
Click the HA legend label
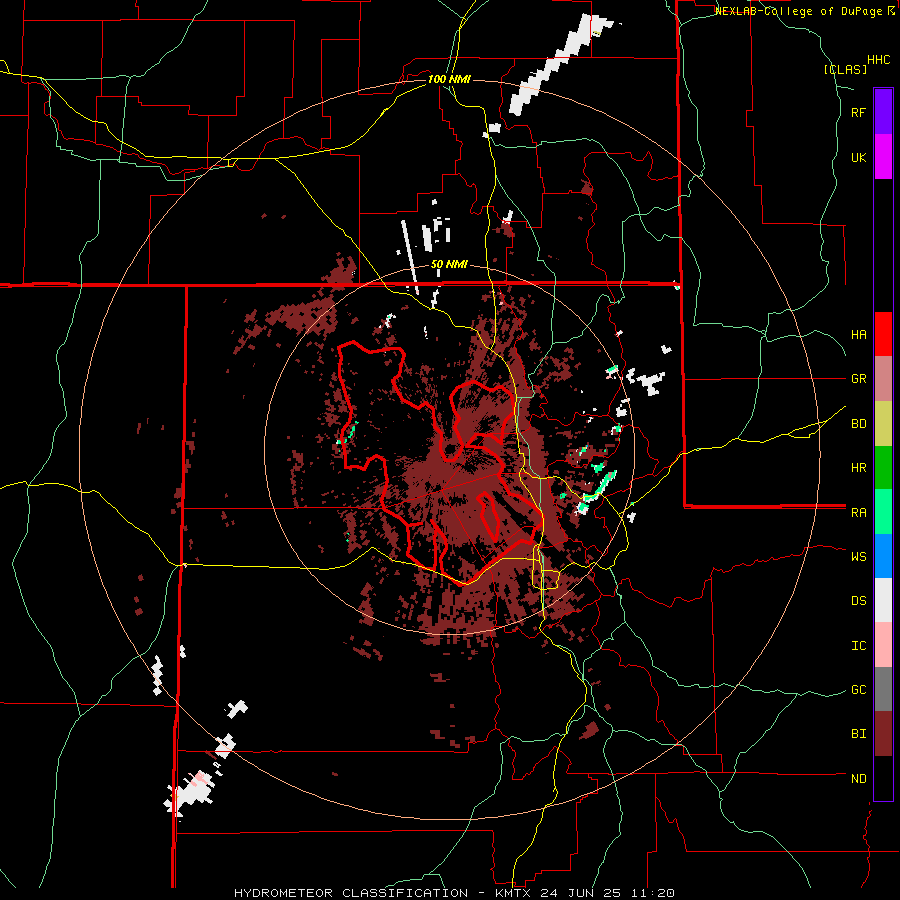click(x=858, y=334)
